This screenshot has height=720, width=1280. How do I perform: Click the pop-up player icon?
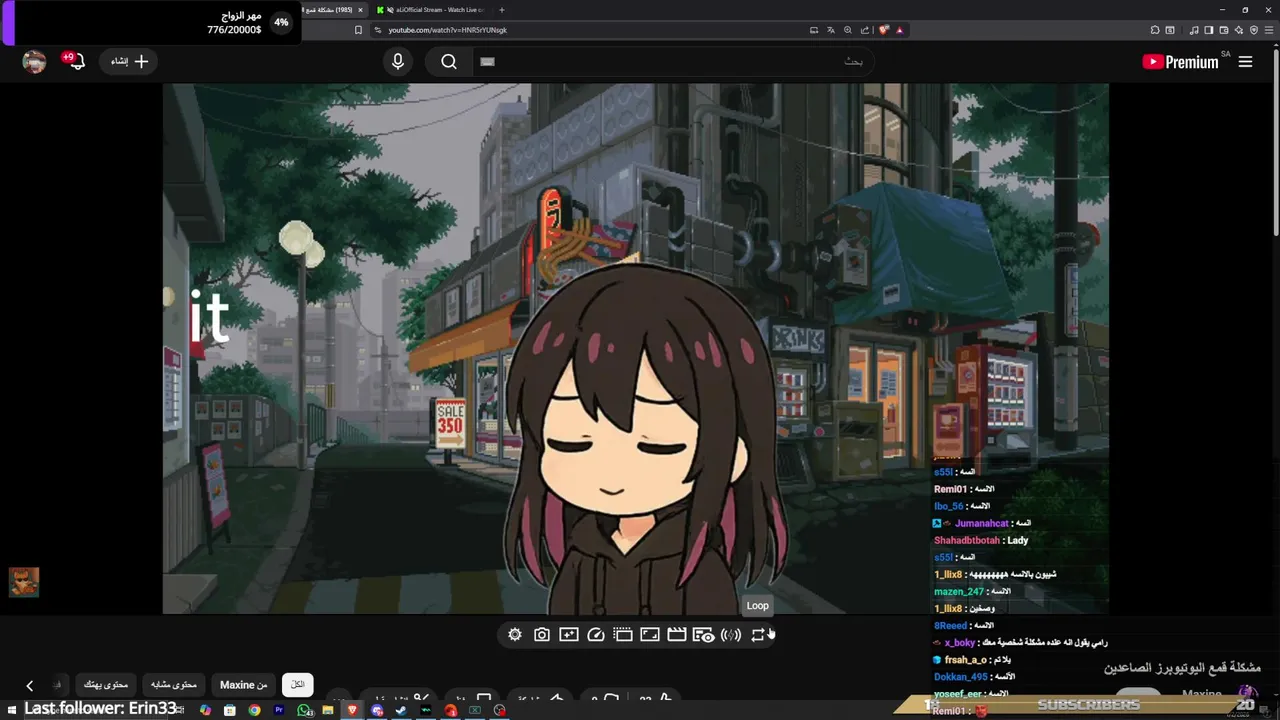pos(623,635)
